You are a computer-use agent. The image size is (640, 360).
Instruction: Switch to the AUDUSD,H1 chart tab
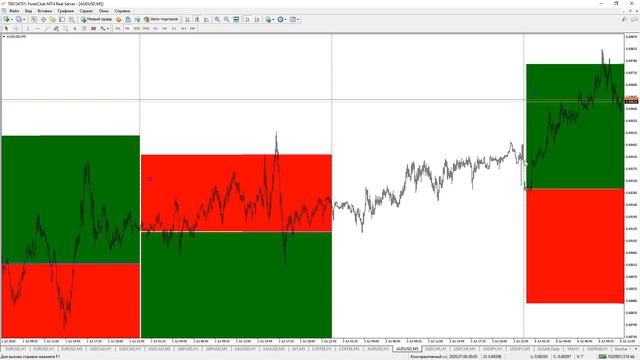[378, 349]
